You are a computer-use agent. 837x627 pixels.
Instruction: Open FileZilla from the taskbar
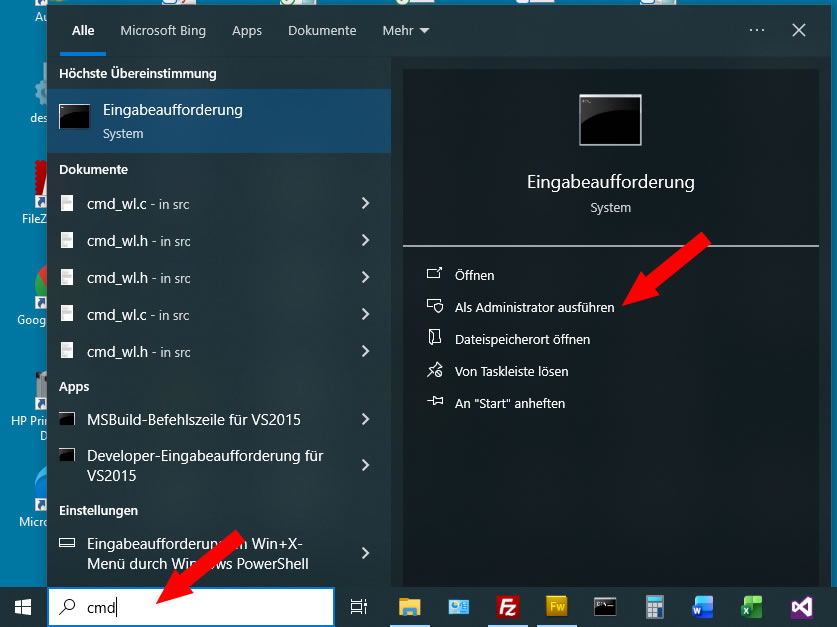[x=507, y=606]
